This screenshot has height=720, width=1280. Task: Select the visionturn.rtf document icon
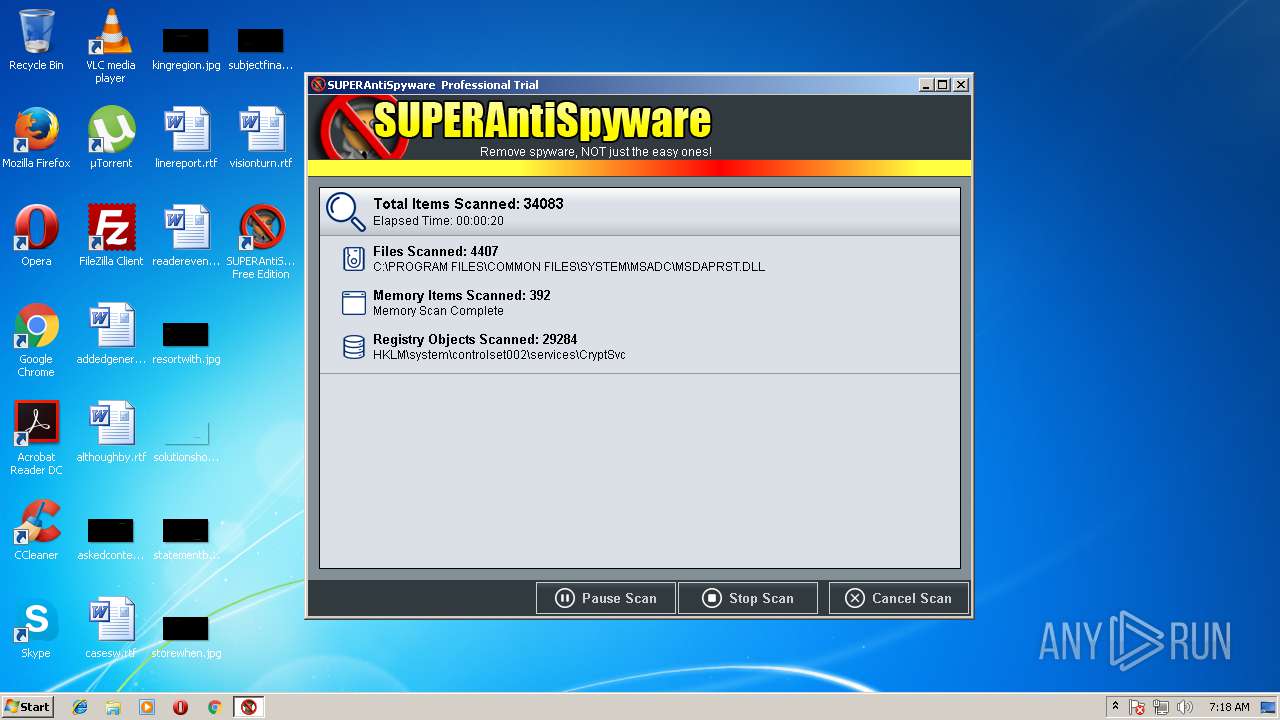point(260,138)
